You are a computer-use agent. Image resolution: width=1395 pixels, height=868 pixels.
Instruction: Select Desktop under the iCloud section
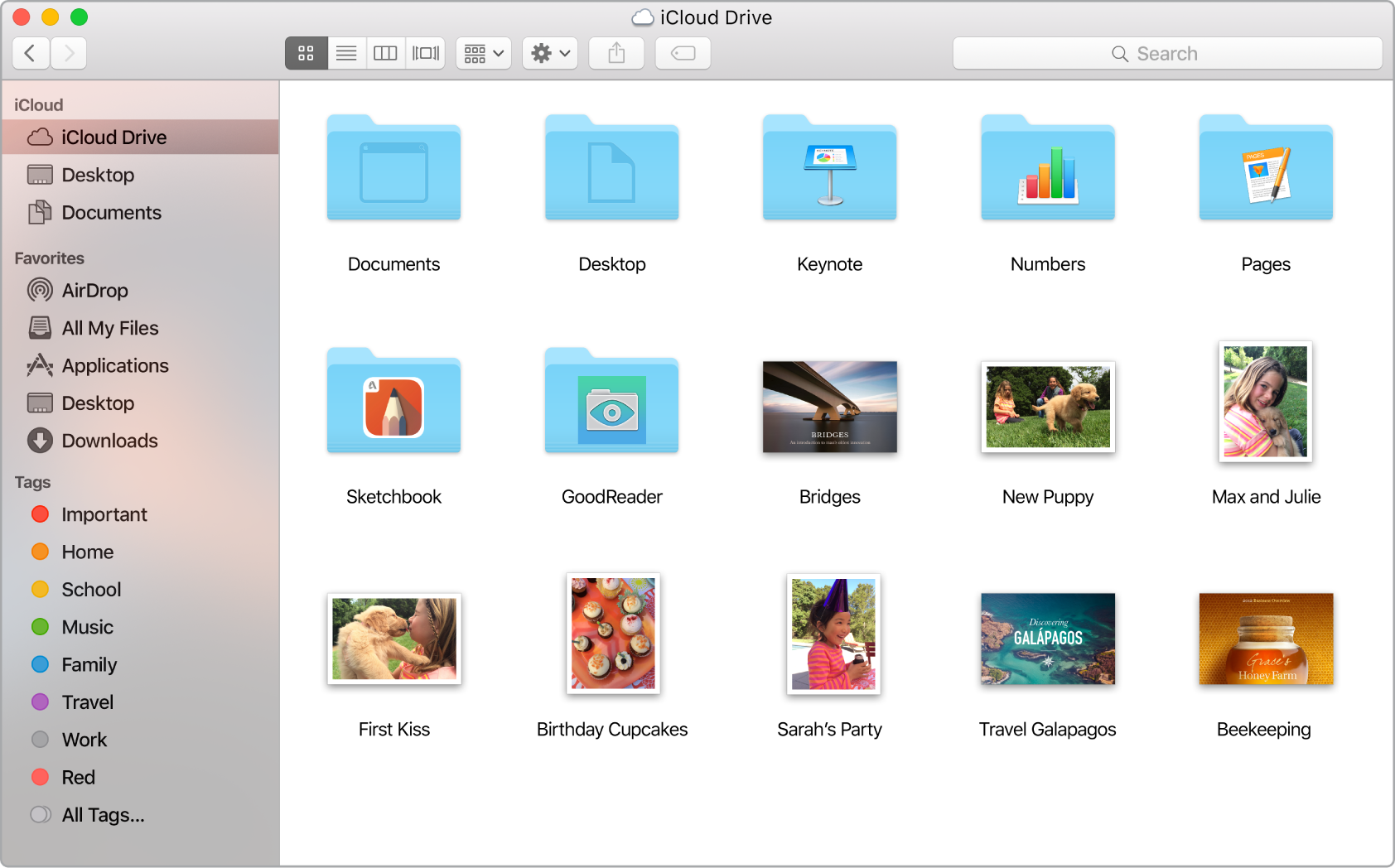pyautogui.click(x=140, y=175)
